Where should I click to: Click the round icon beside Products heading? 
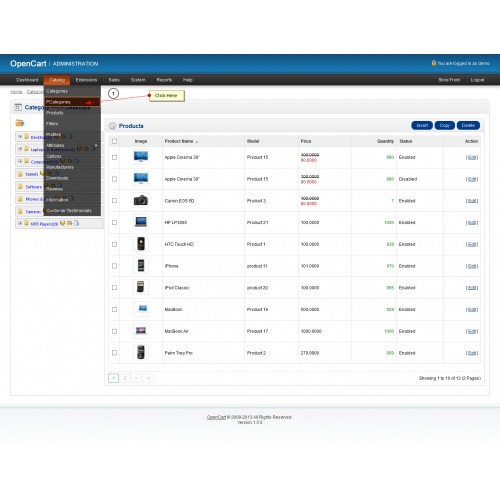click(112, 126)
